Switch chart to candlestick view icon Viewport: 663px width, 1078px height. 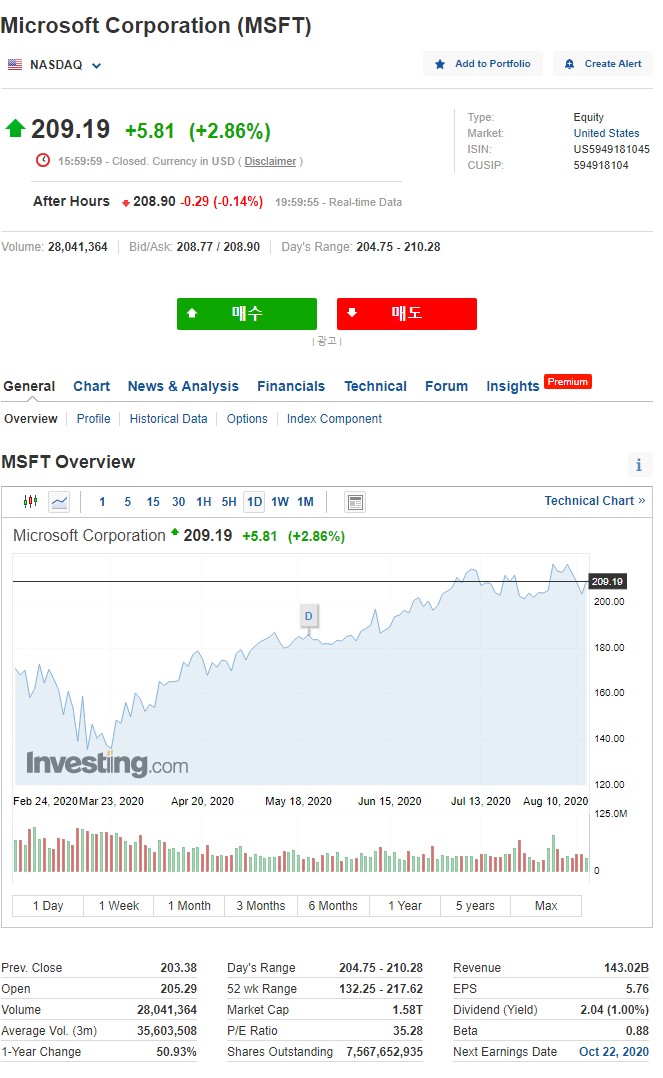(30, 502)
